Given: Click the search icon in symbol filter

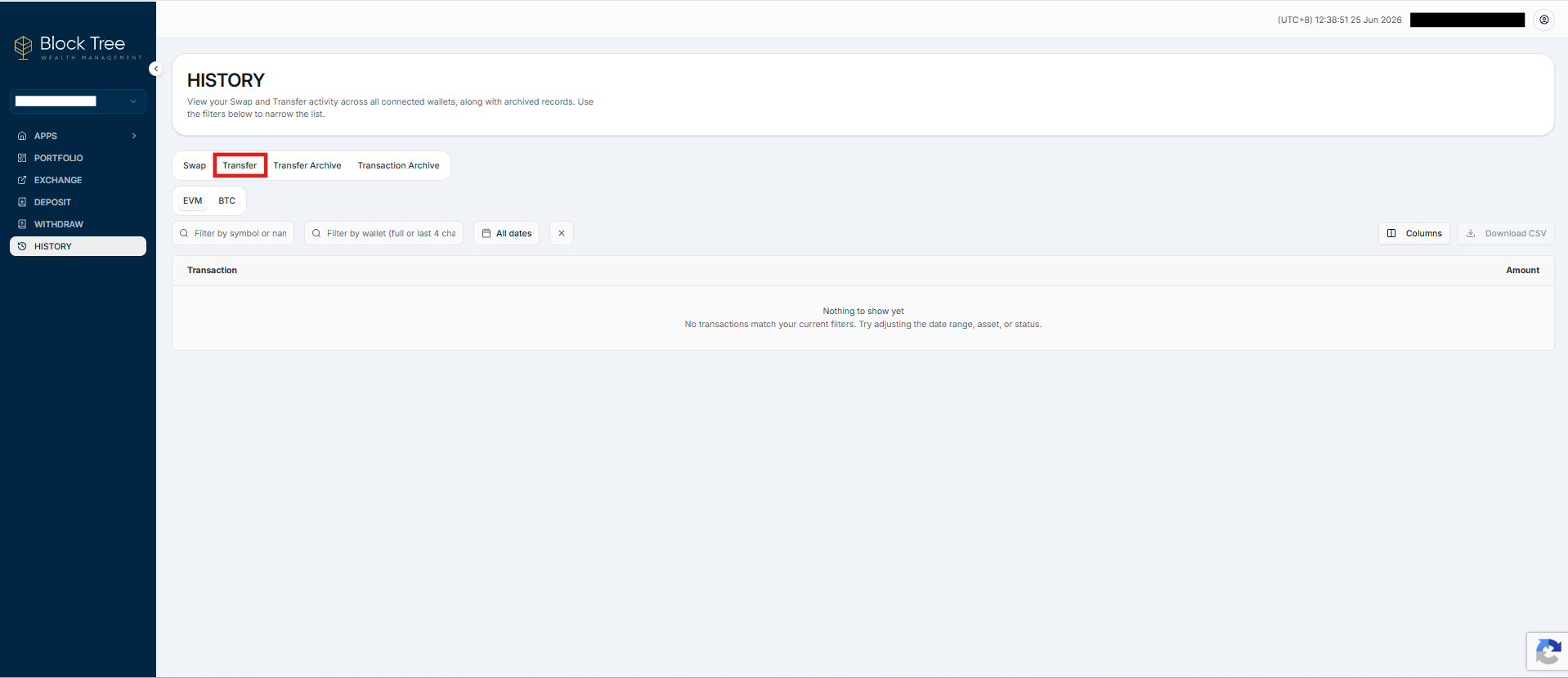Looking at the screenshot, I should coord(184,233).
